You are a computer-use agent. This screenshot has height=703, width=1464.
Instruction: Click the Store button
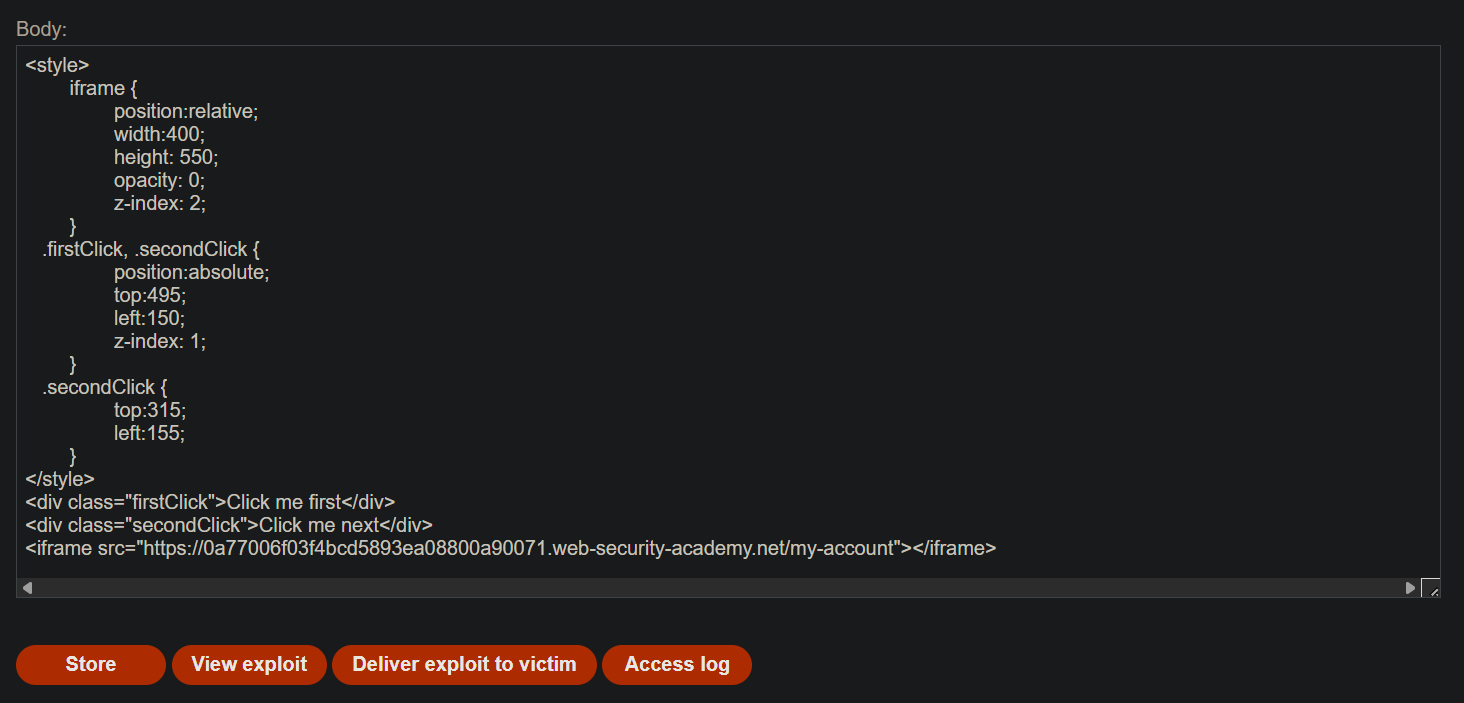[91, 665]
